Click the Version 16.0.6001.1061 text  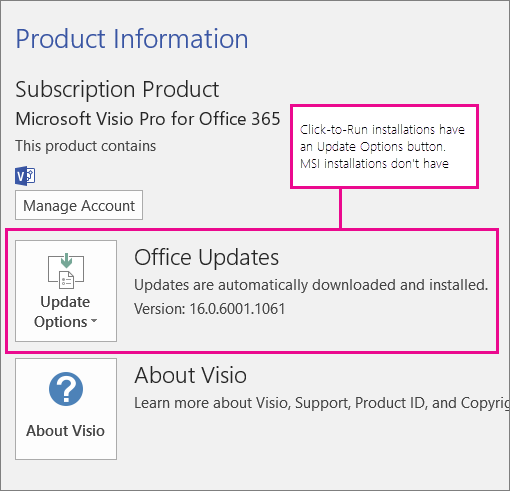(209, 309)
